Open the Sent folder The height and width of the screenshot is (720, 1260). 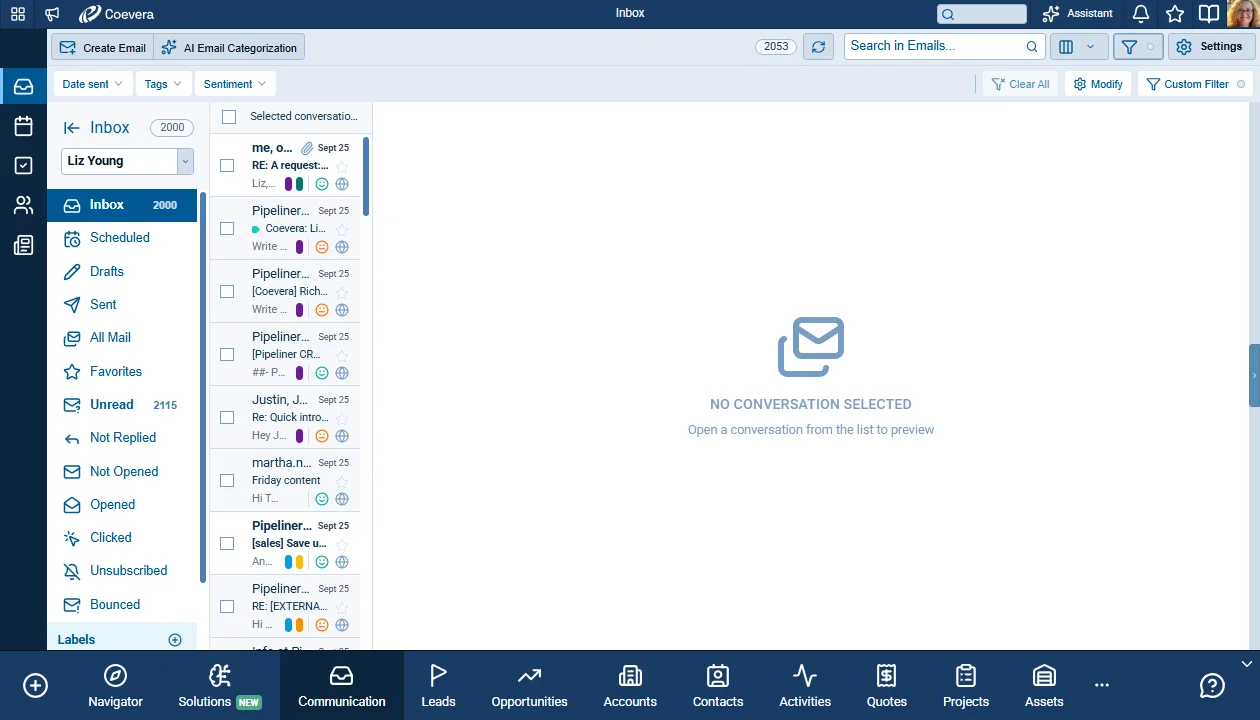[122, 305]
